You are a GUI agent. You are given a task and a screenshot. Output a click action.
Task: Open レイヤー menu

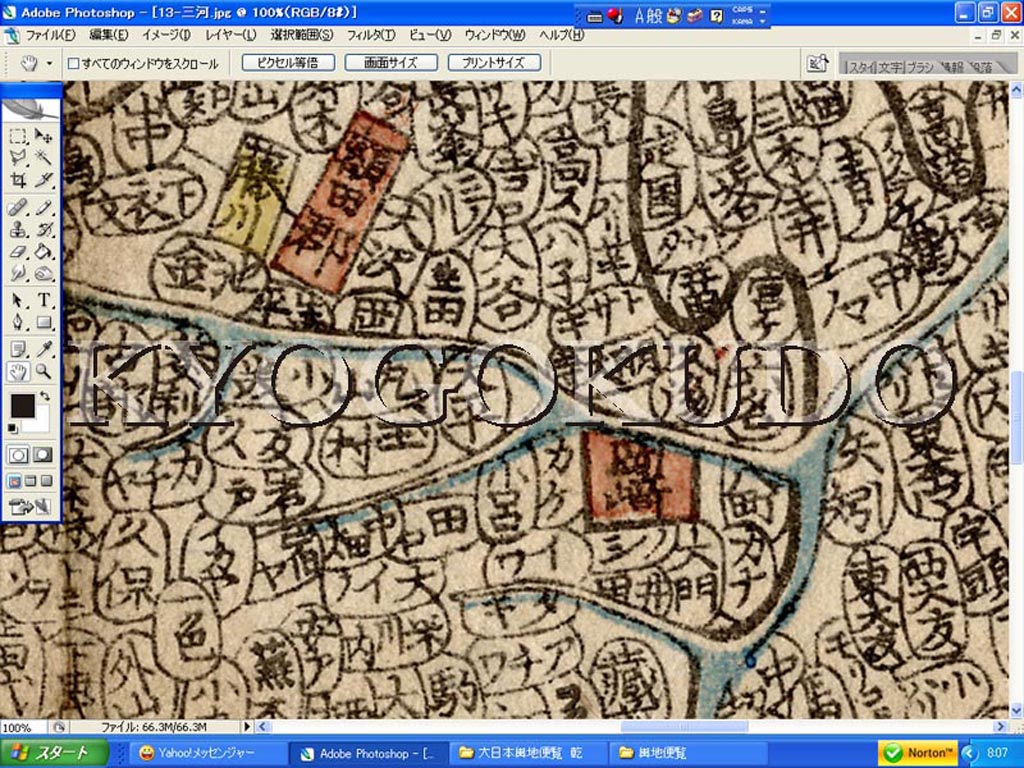[231, 35]
